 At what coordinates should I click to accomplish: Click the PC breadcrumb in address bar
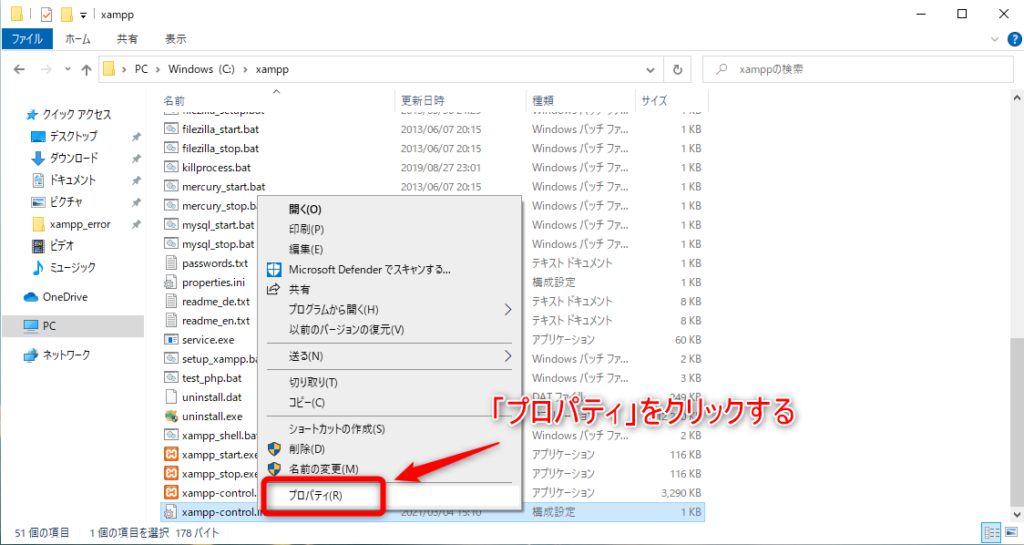tap(141, 69)
